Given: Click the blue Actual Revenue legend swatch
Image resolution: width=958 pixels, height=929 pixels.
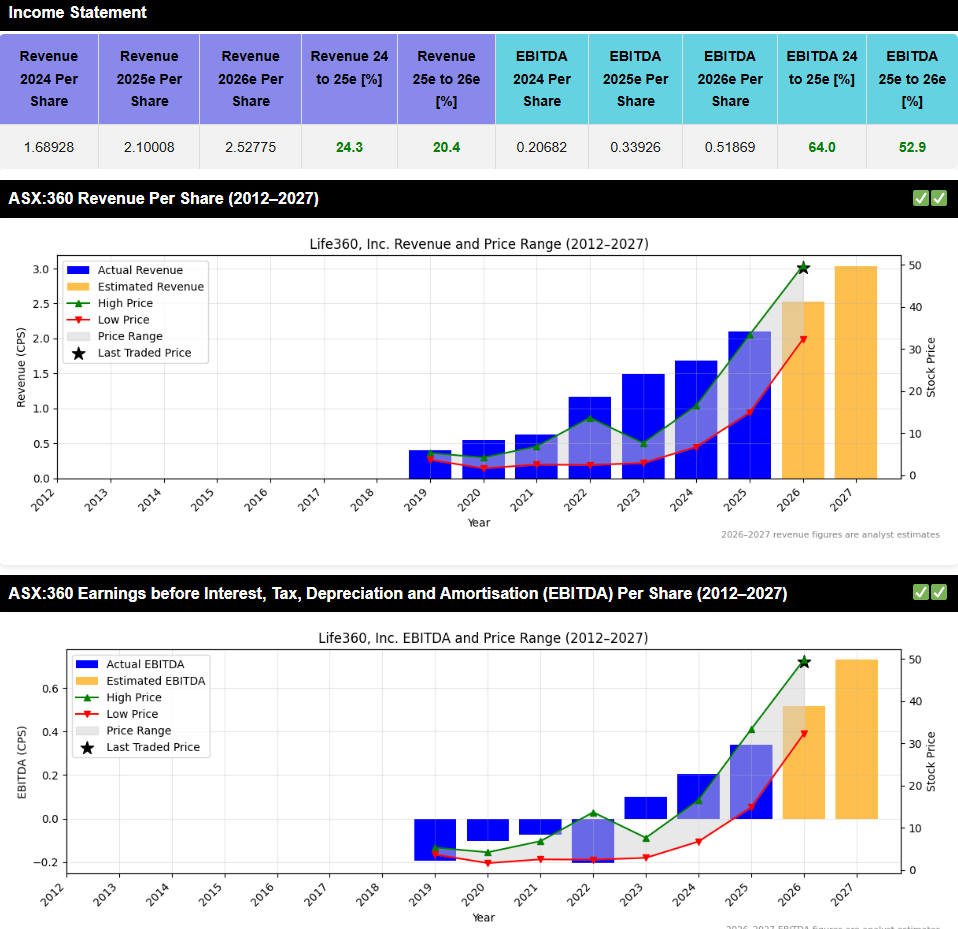Looking at the screenshot, I should (x=78, y=270).
